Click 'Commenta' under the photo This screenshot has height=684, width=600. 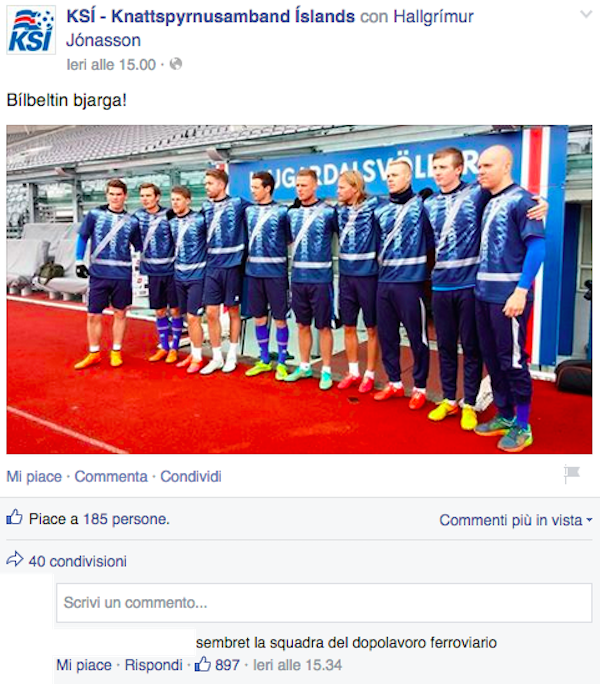click(111, 476)
